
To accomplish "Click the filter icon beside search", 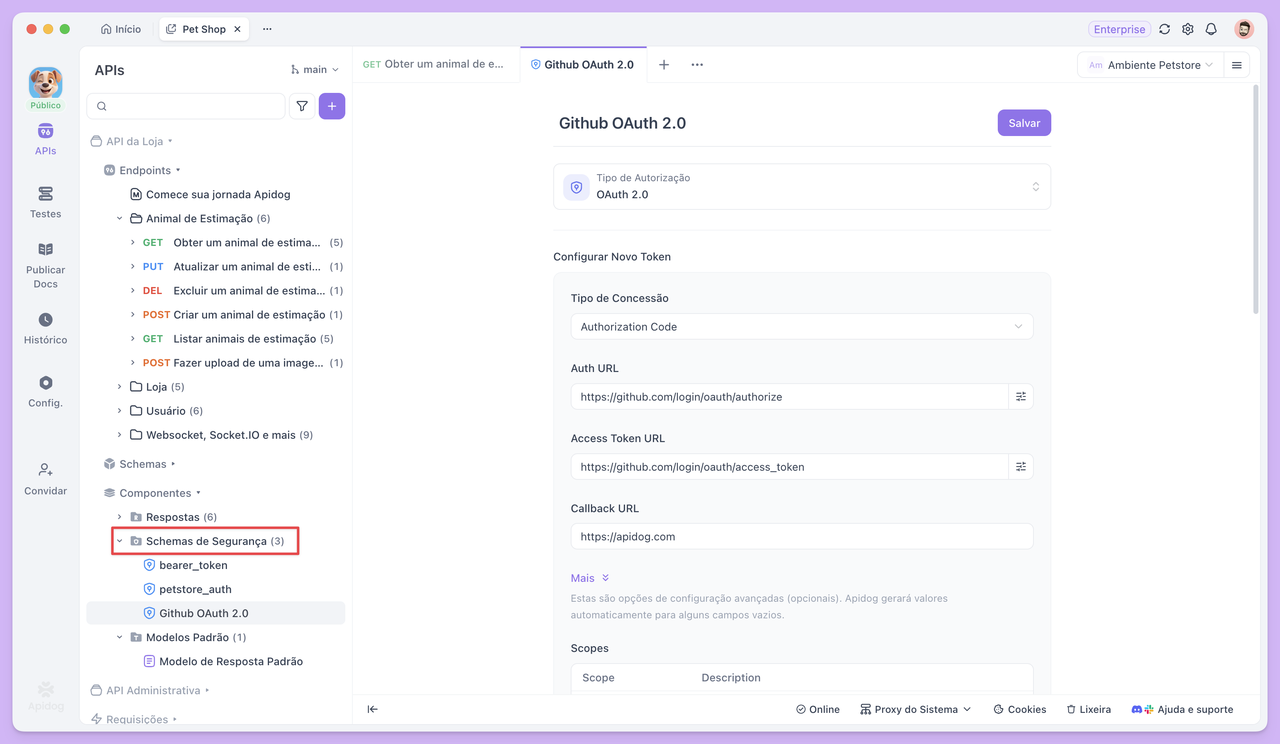I will point(302,106).
